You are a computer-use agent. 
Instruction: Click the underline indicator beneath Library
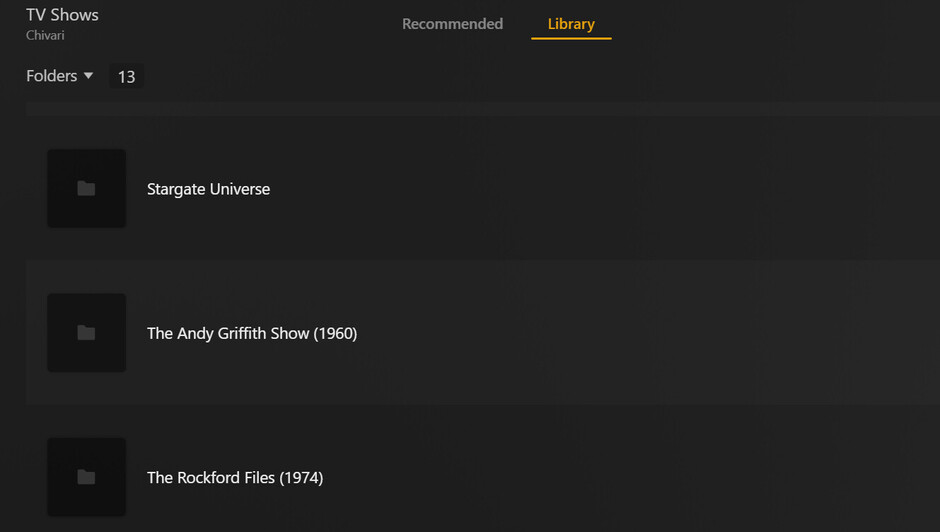[x=571, y=38]
